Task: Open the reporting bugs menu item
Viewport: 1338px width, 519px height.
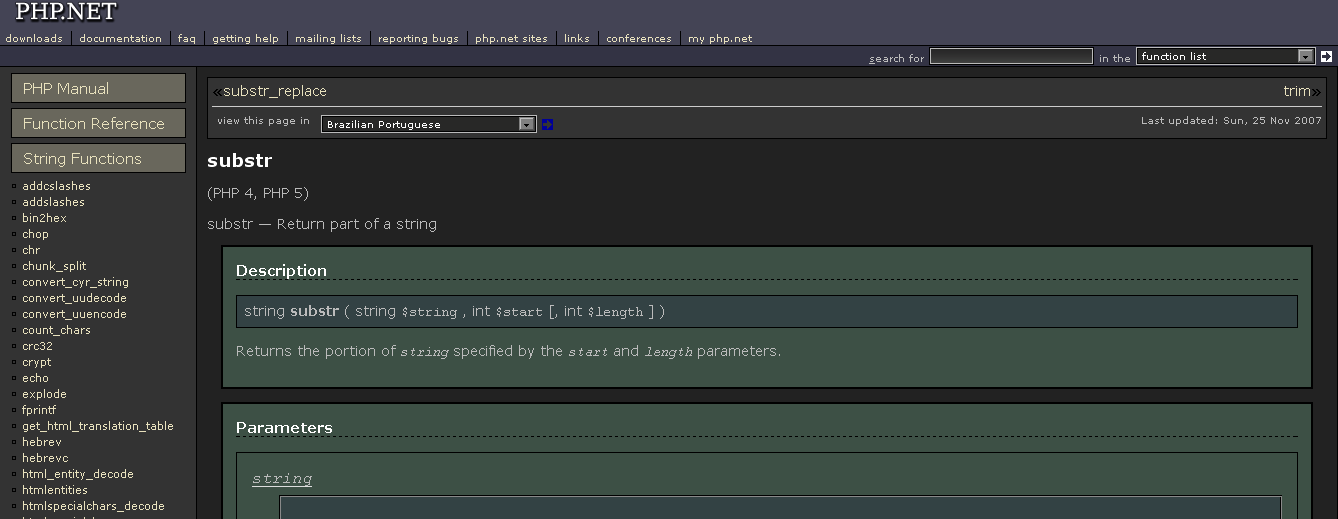Action: coord(418,39)
